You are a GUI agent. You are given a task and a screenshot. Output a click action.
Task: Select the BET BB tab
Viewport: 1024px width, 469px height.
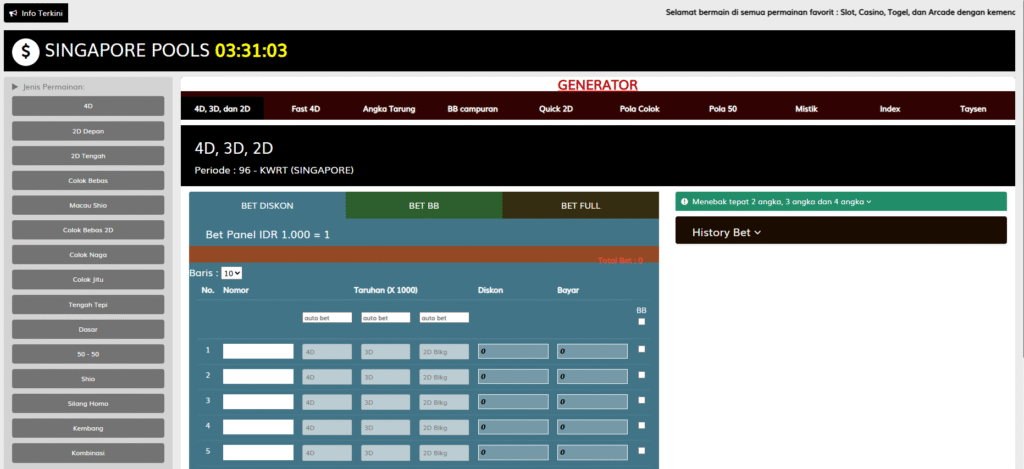(424, 206)
